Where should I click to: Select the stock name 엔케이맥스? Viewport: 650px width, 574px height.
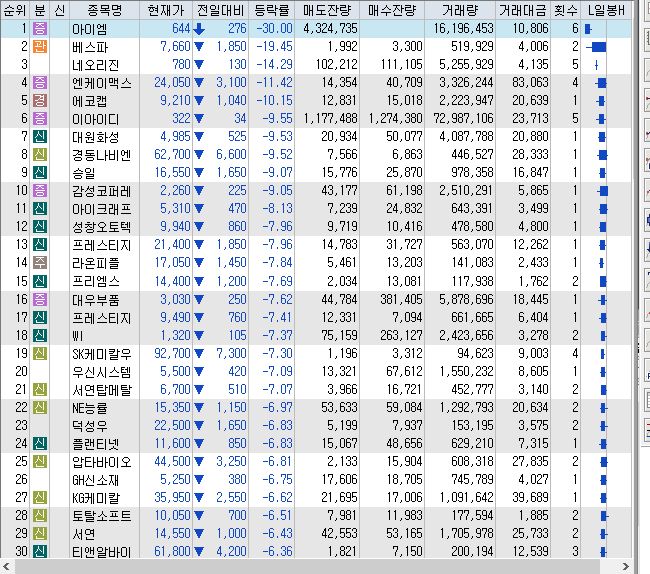[x=102, y=83]
